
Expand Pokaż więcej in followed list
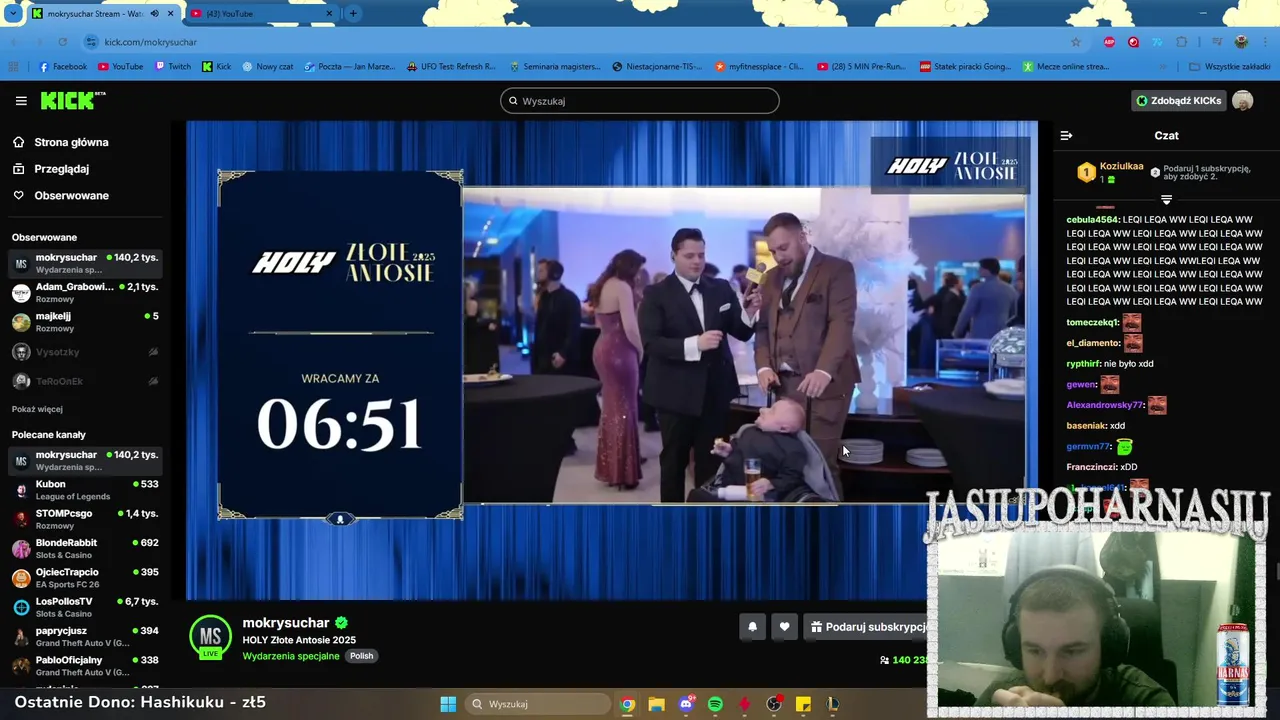click(x=37, y=409)
